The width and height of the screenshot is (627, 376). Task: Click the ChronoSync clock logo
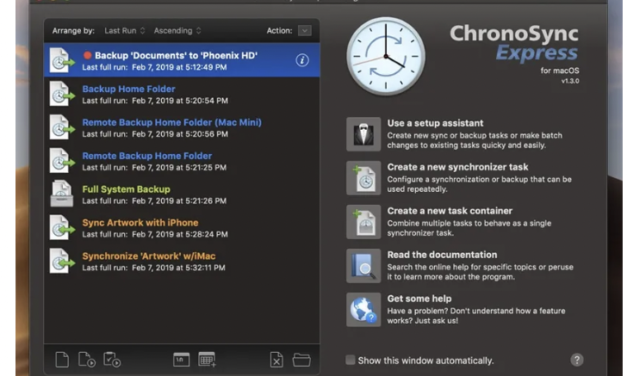point(386,56)
